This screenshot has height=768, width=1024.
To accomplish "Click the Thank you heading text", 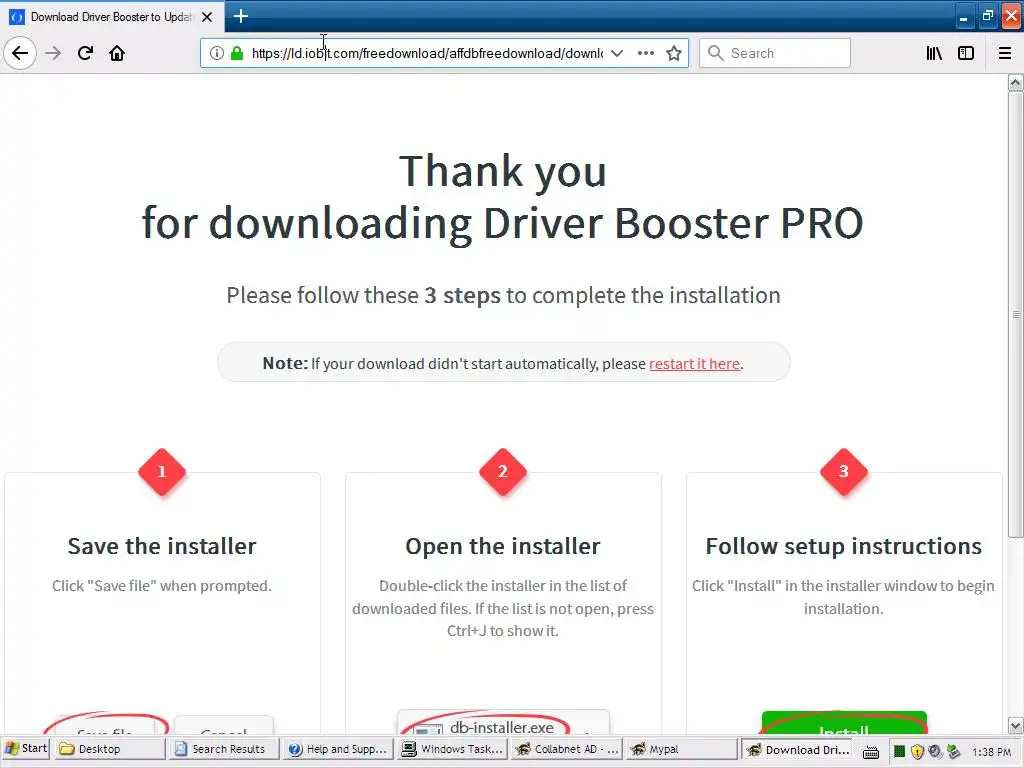I will click(x=503, y=171).
